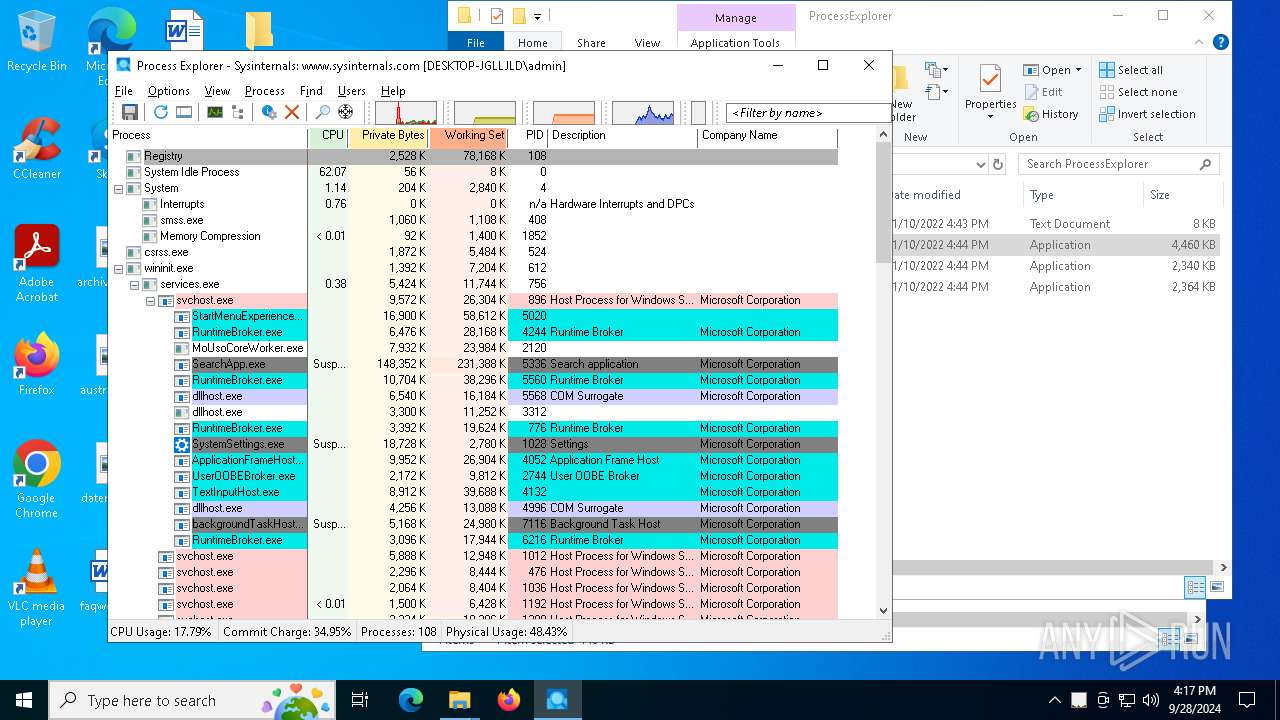The image size is (1280, 720).
Task: Click the Refresh Now toolbar icon
Action: (161, 112)
